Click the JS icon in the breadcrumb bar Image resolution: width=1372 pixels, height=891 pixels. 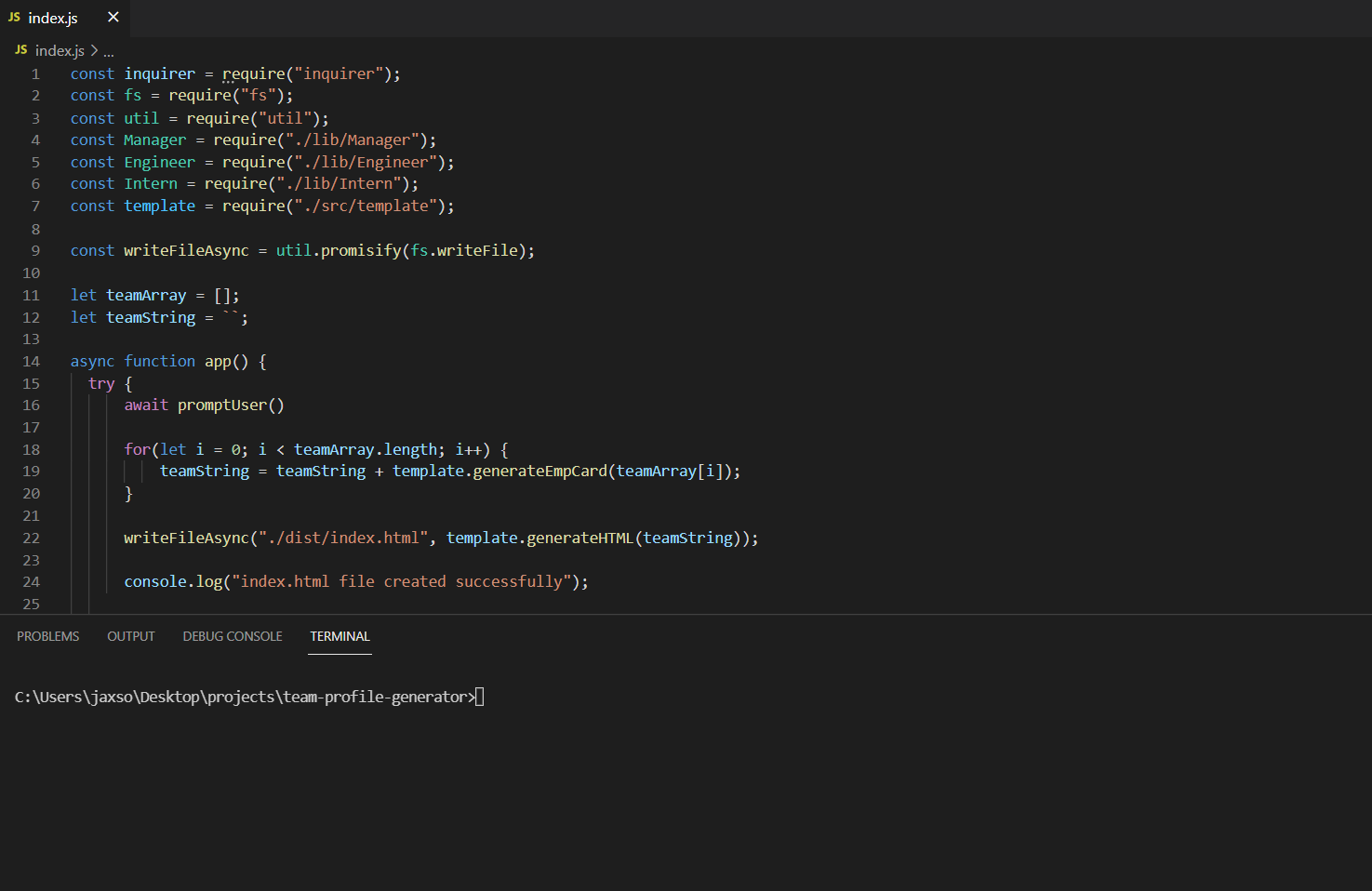click(20, 49)
